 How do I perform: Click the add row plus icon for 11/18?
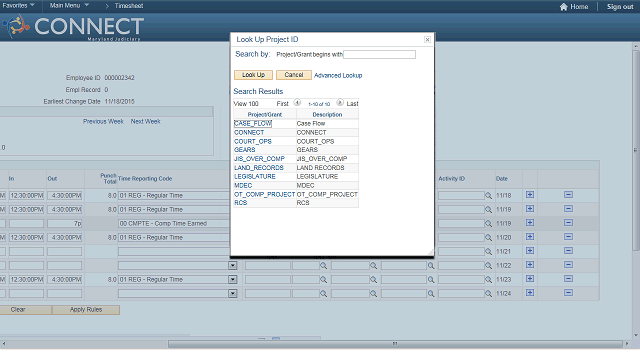point(530,195)
